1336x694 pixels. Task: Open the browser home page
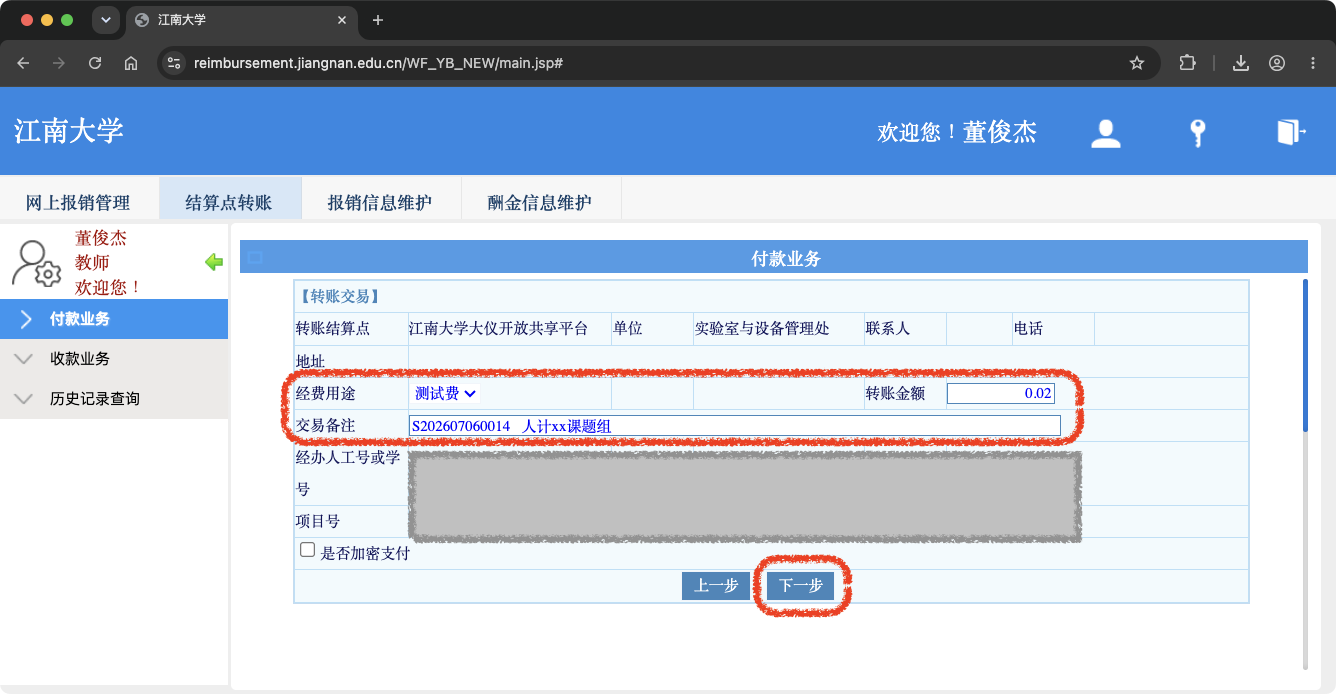(131, 63)
